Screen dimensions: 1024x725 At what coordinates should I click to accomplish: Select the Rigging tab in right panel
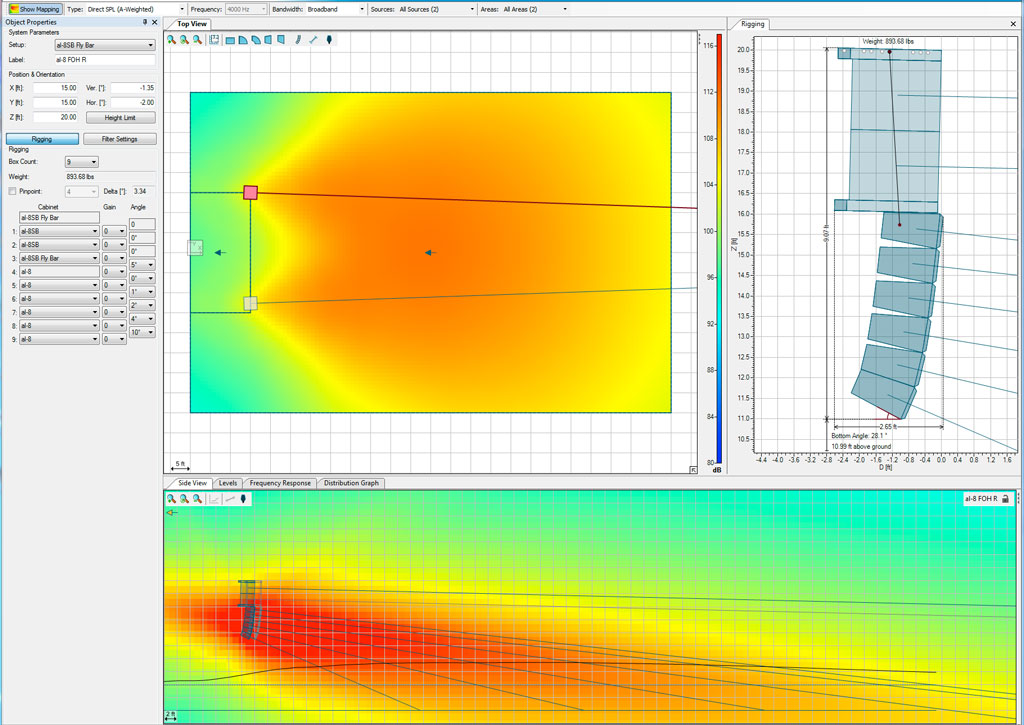tap(752, 24)
